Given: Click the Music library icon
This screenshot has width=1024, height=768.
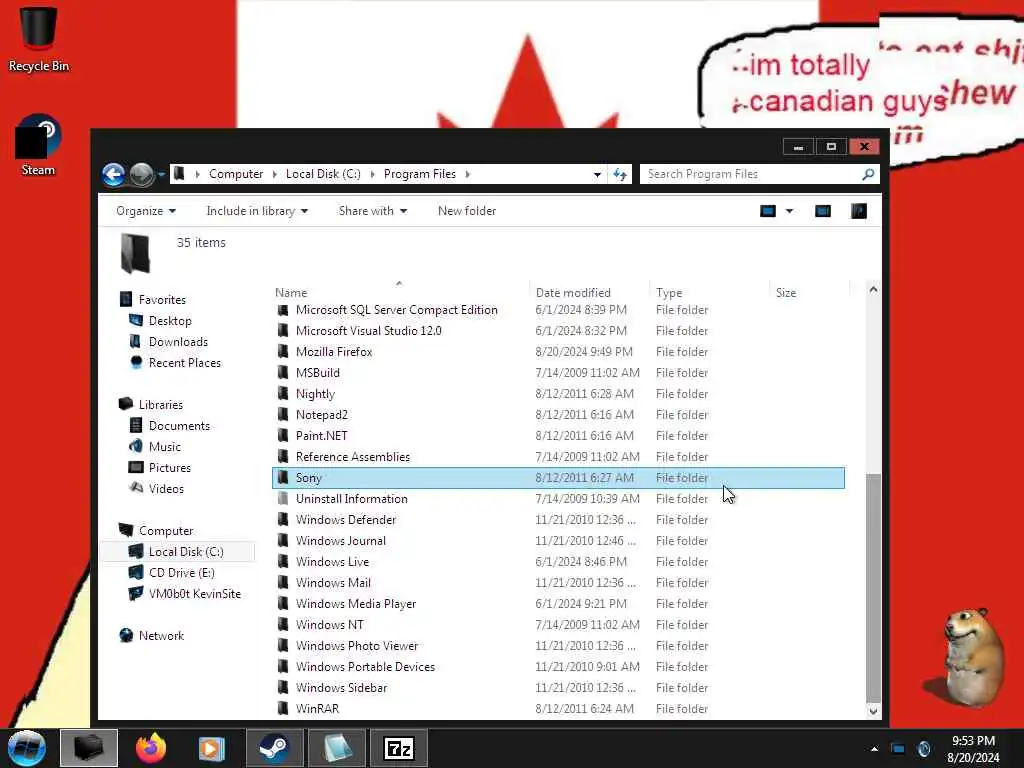Looking at the screenshot, I should pos(136,447).
